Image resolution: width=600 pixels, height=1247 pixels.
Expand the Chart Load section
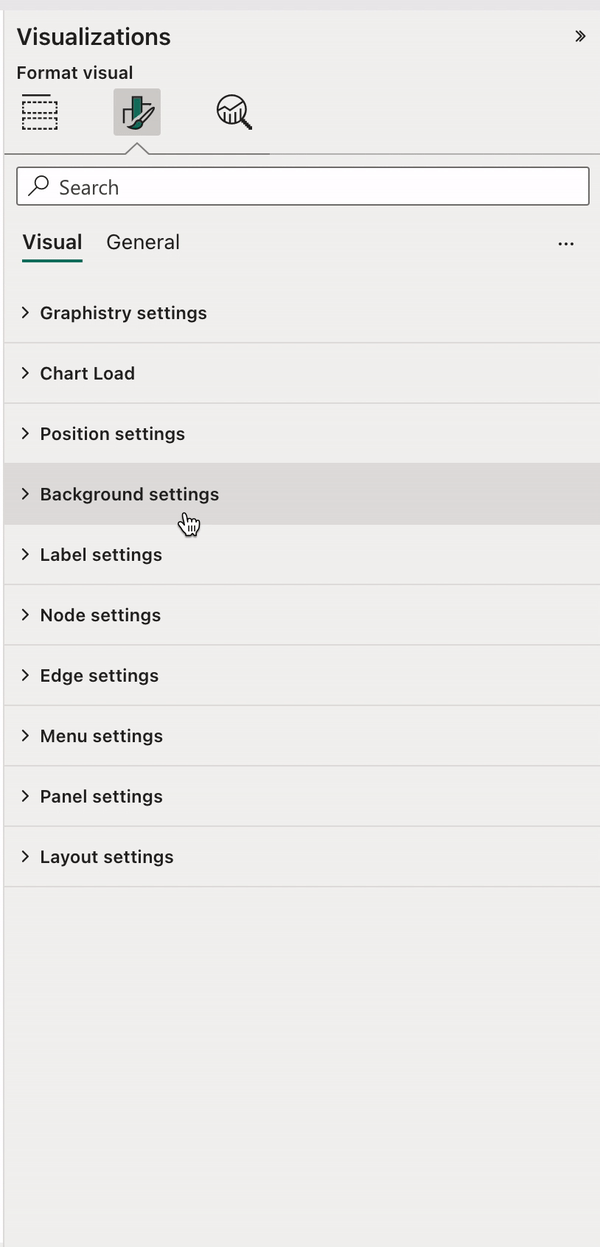coord(87,373)
